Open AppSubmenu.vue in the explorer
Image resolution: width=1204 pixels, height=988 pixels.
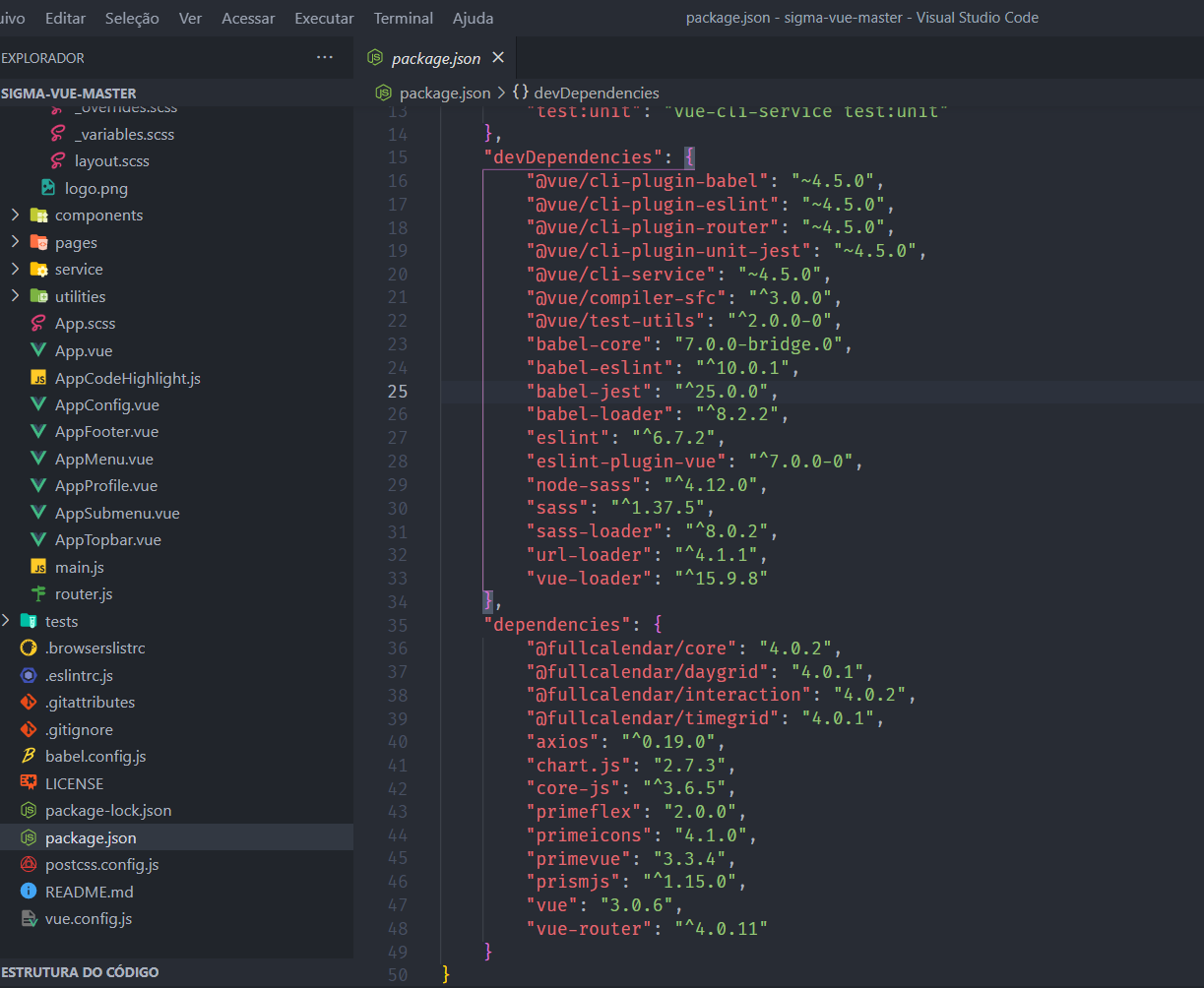[x=117, y=513]
